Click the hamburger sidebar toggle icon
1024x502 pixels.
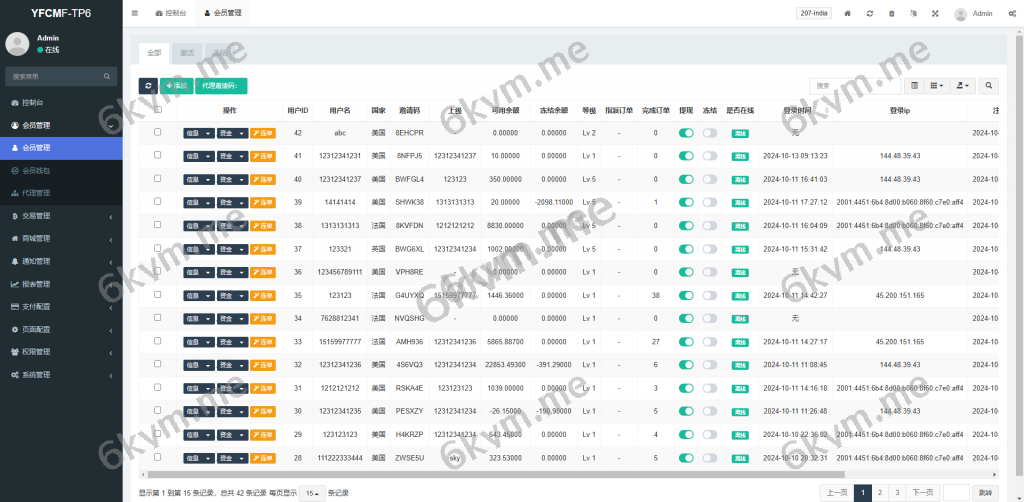[x=135, y=14]
